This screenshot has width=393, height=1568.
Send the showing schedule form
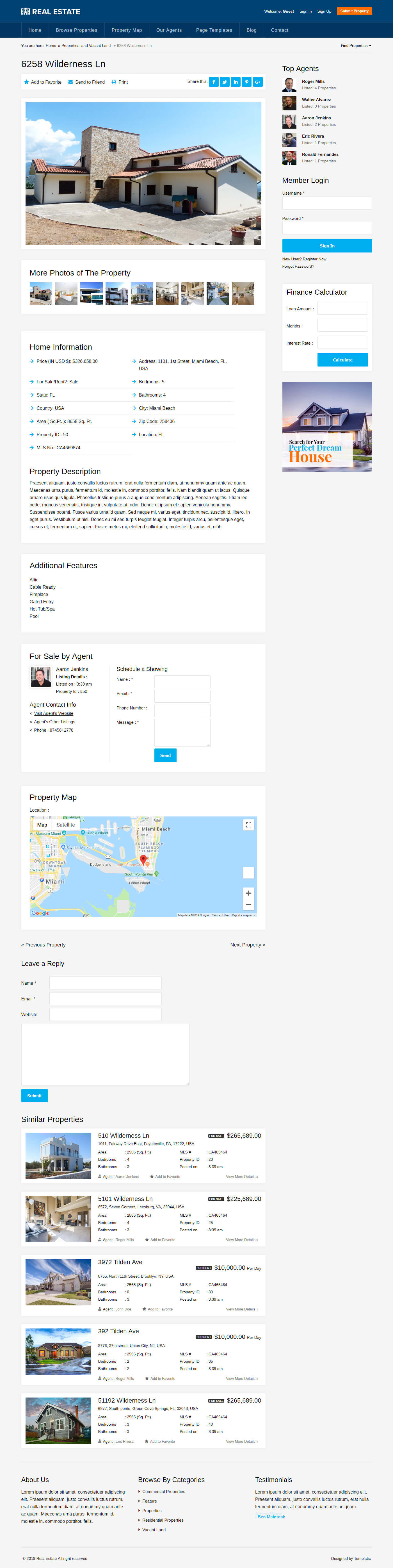pyautogui.click(x=165, y=755)
